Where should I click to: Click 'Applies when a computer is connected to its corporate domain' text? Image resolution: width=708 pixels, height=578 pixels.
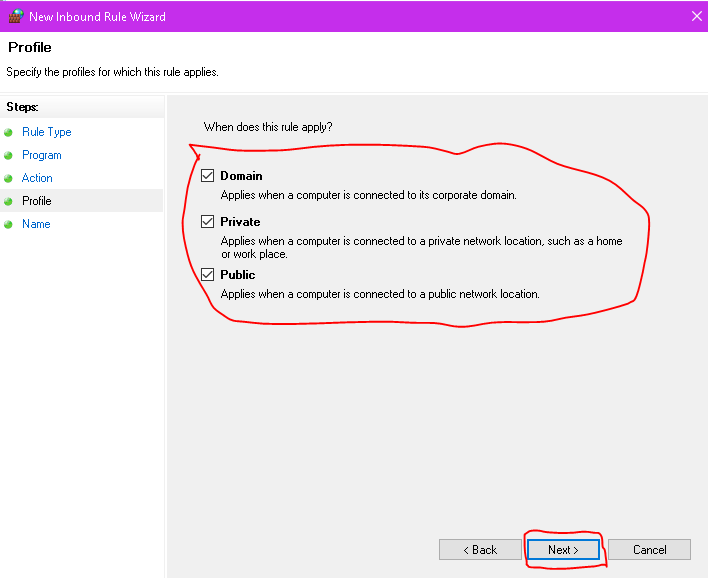368,195
